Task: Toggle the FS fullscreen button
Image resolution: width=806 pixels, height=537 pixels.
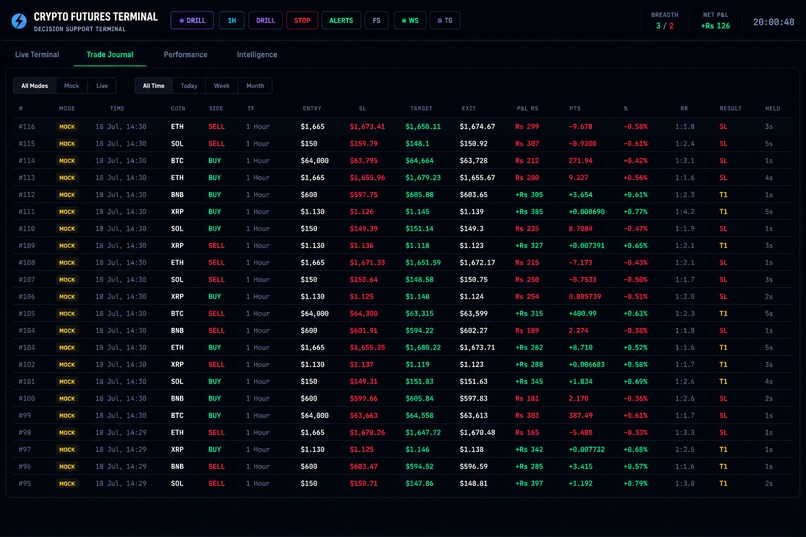Action: pos(376,21)
